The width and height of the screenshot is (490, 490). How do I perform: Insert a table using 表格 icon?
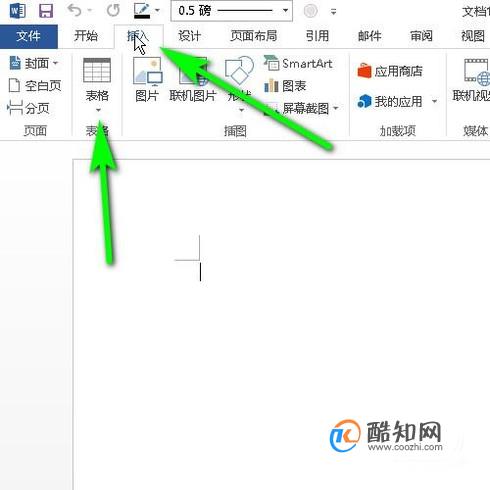(97, 83)
